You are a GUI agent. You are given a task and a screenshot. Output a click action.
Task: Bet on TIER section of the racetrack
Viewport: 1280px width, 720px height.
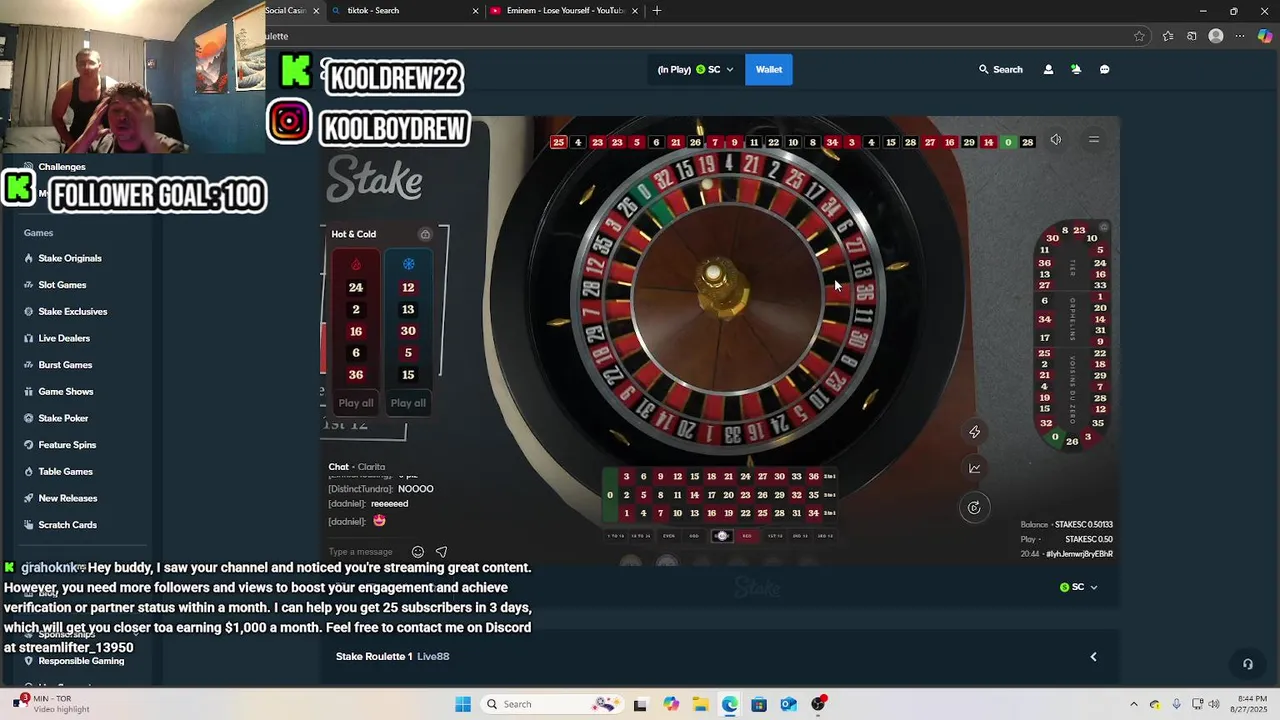click(x=1073, y=268)
